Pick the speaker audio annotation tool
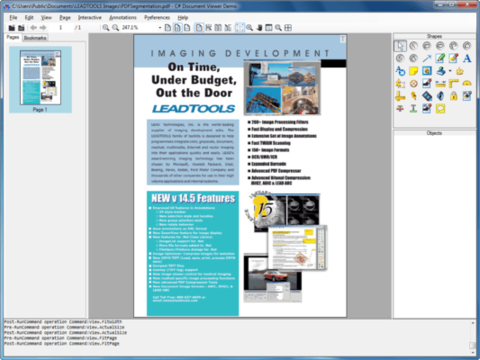 (x=440, y=96)
